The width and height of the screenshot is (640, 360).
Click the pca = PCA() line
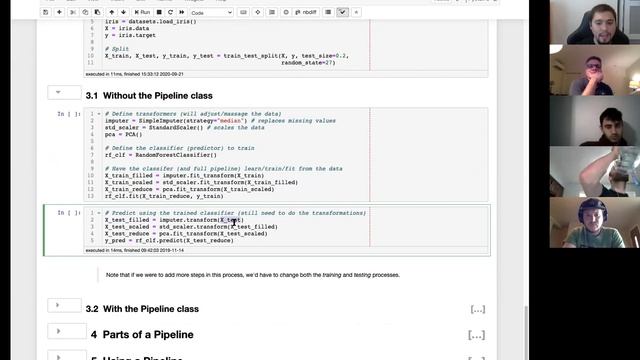pos(123,134)
